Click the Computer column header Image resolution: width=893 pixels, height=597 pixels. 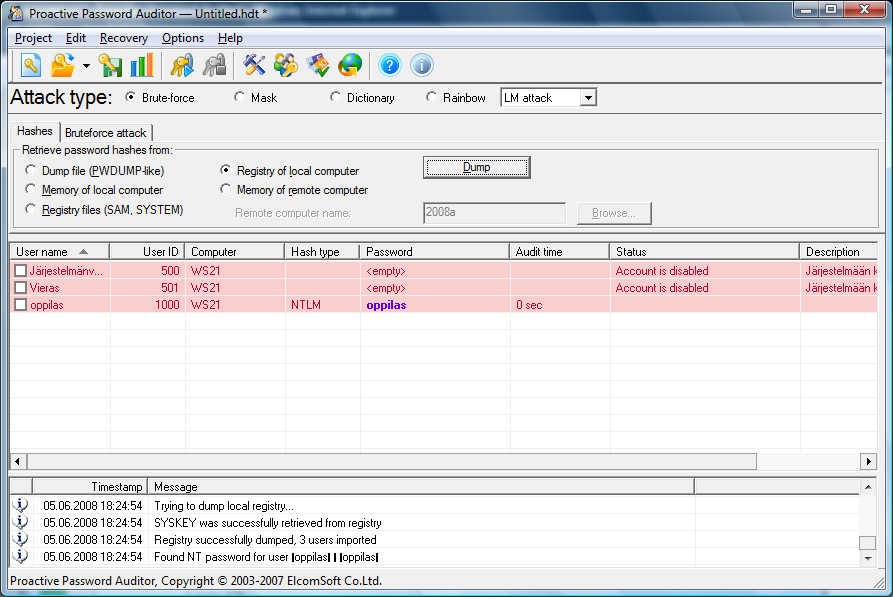click(235, 252)
